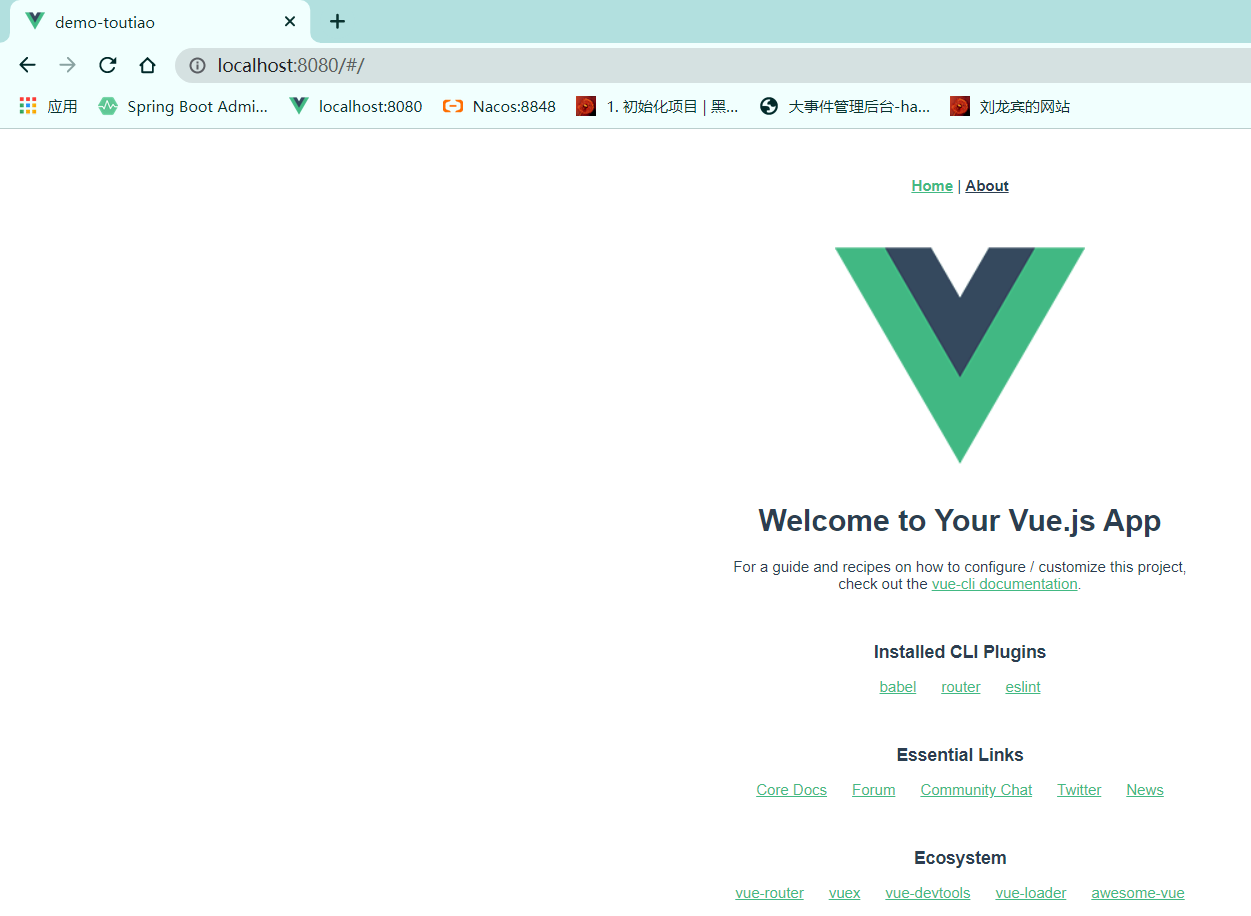Visit the Community Chat link

(x=976, y=790)
